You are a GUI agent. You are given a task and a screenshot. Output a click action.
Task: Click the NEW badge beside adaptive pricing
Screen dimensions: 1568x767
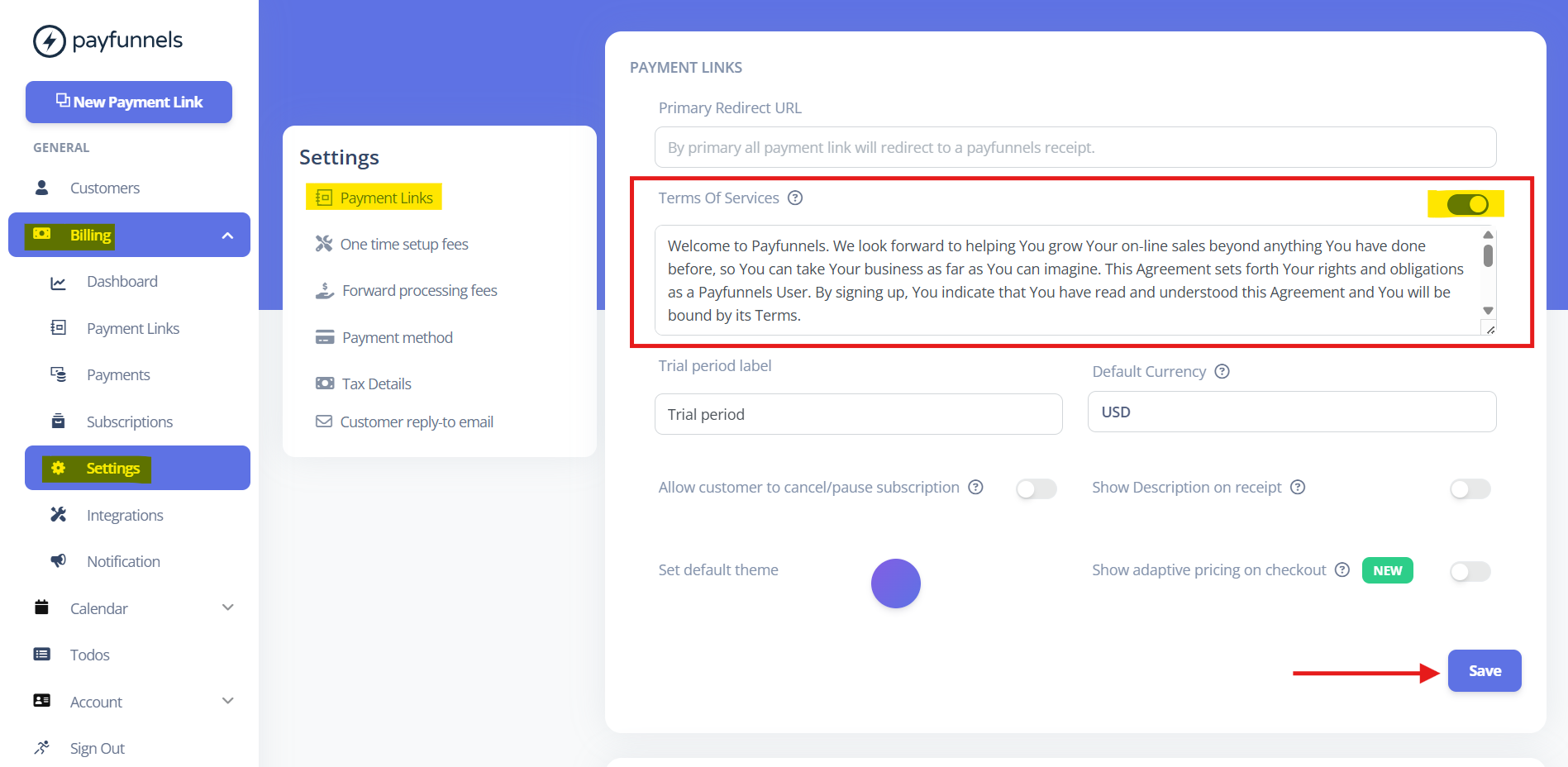pos(1388,570)
